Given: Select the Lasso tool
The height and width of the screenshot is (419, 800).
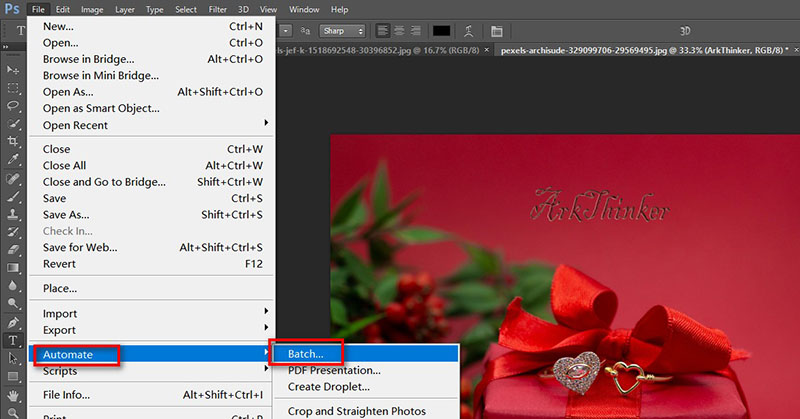Looking at the screenshot, I should pyautogui.click(x=13, y=106).
